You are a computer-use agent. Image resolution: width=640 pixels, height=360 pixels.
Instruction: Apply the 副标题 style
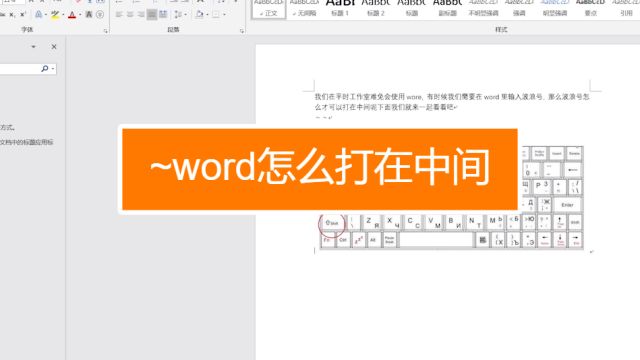(x=447, y=9)
